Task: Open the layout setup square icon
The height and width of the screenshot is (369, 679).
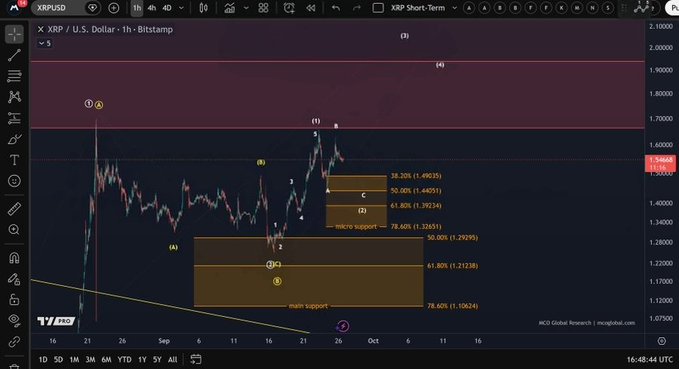Action: pos(378,8)
